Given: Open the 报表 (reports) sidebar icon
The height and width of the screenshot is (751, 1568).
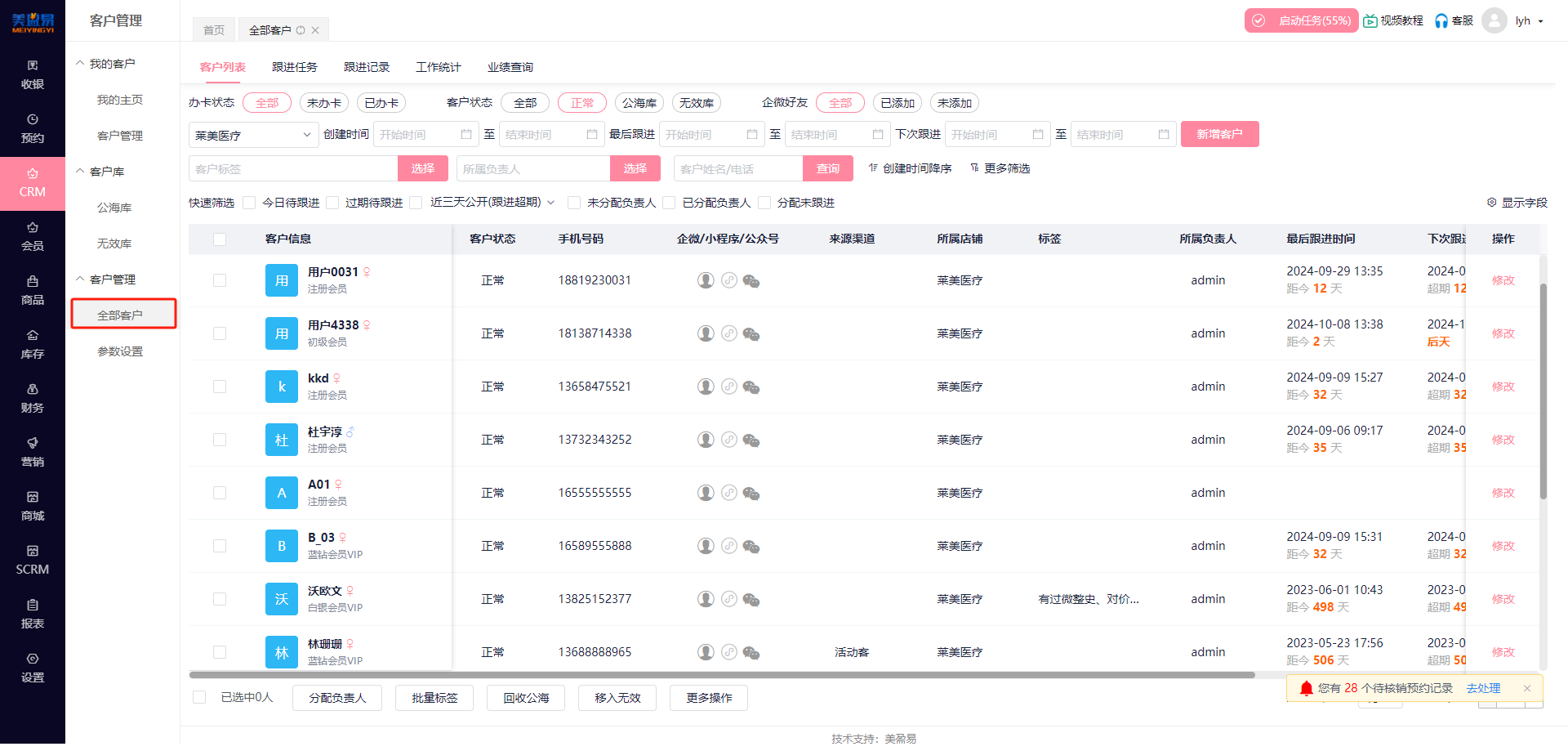Looking at the screenshot, I should point(33,614).
